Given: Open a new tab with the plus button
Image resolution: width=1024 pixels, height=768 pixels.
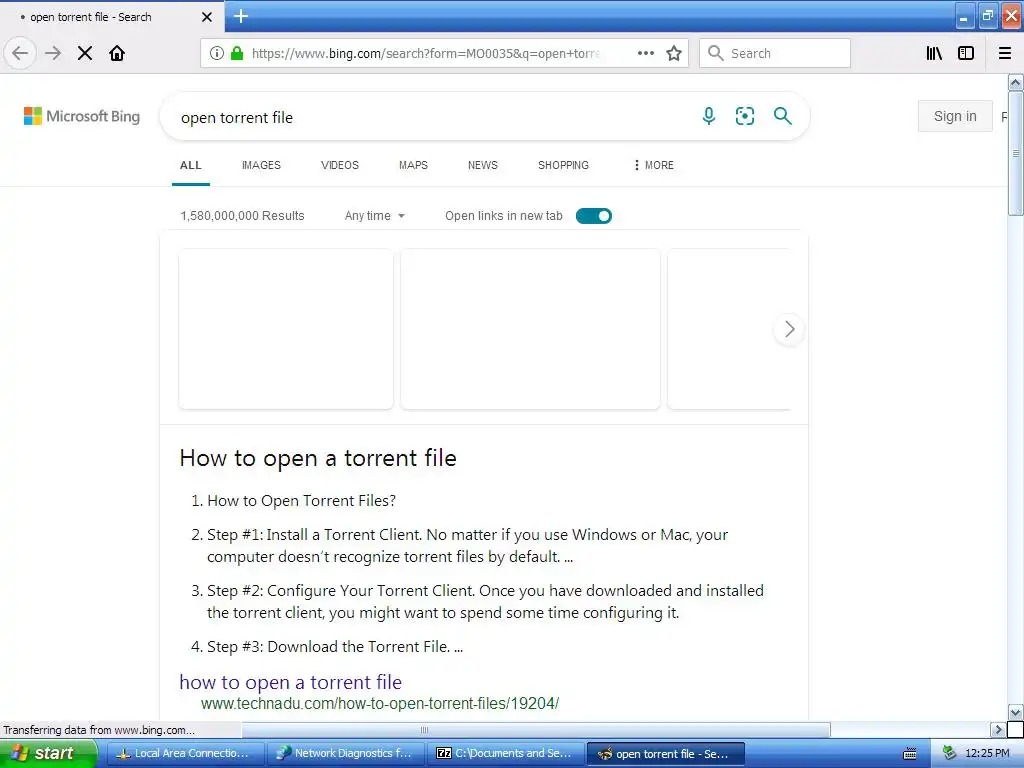Looking at the screenshot, I should click(x=241, y=16).
